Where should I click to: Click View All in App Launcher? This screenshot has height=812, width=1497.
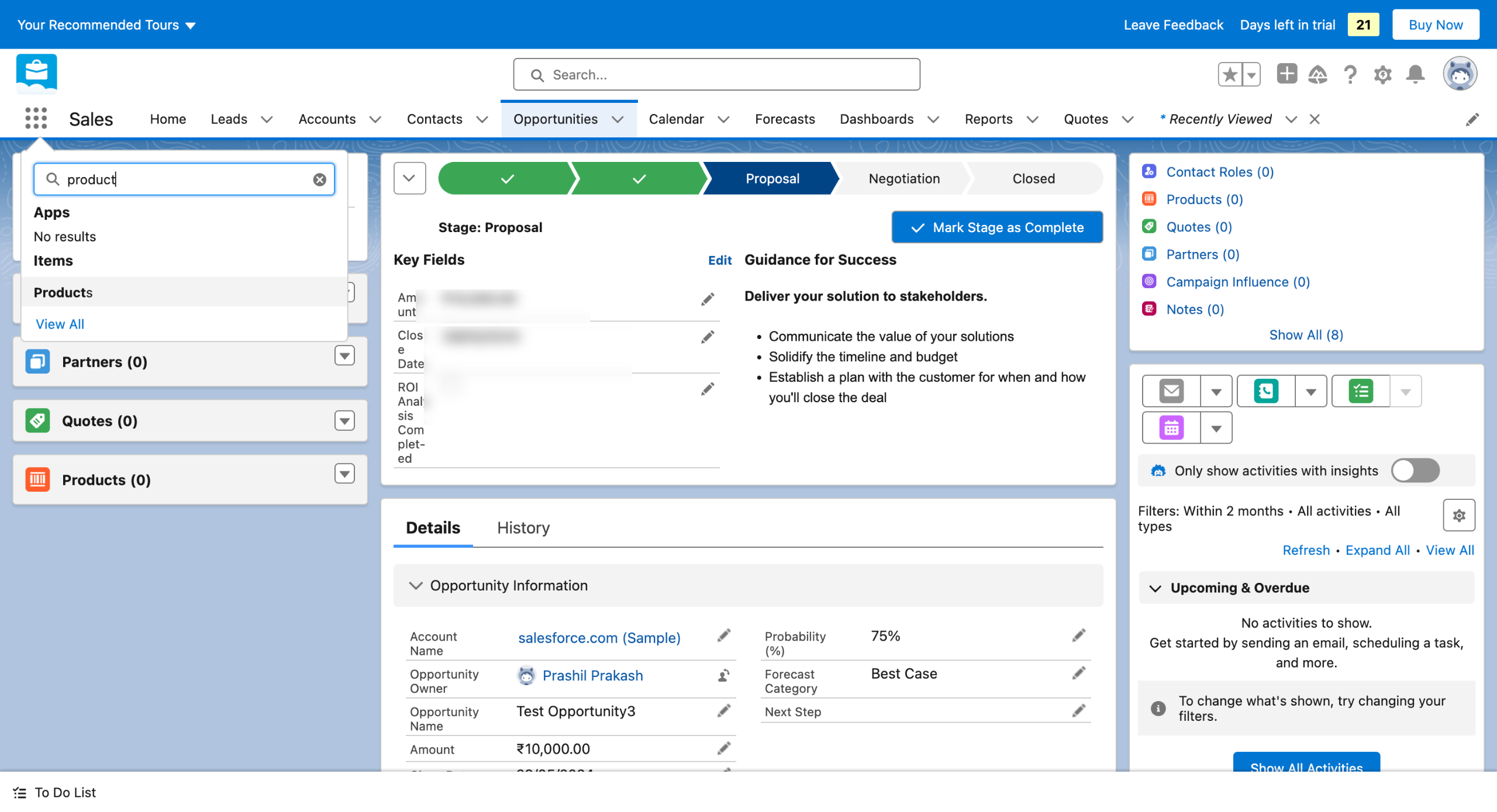pos(60,324)
